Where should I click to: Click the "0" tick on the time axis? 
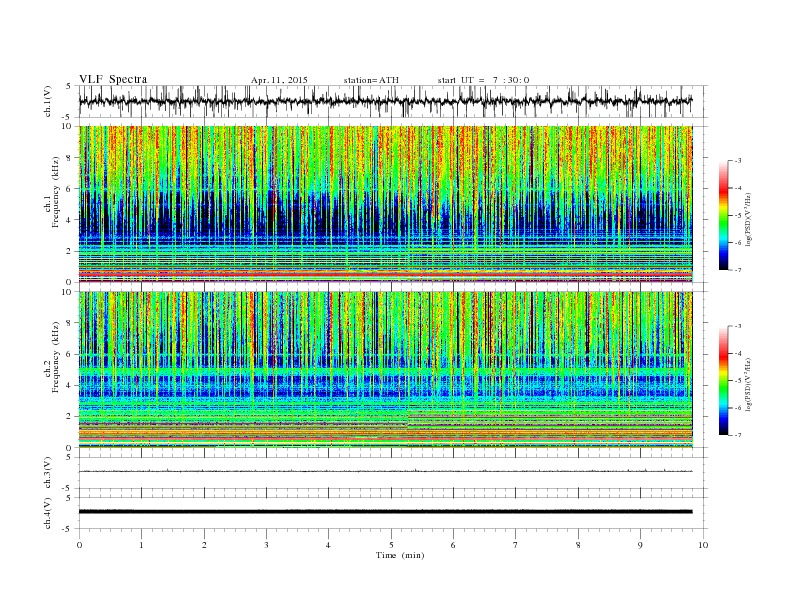[x=79, y=545]
